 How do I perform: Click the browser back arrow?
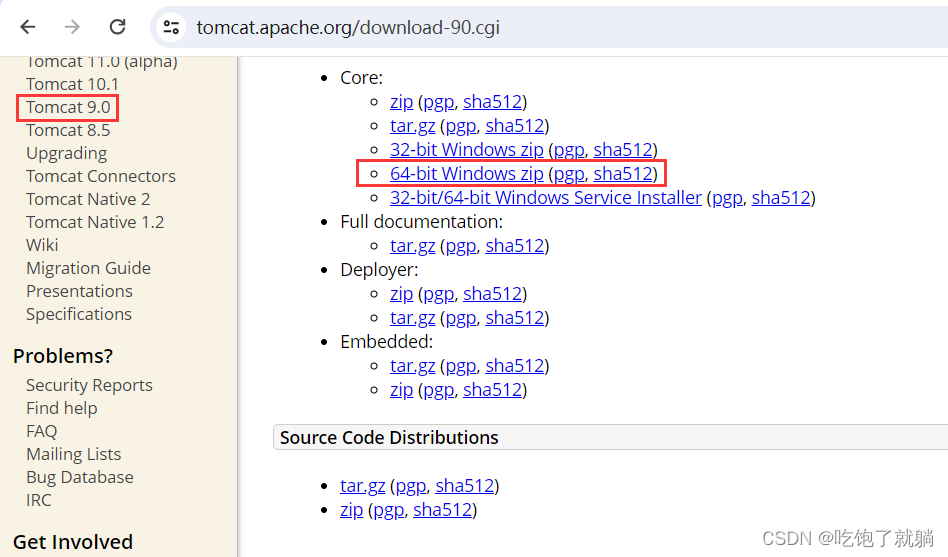28,27
